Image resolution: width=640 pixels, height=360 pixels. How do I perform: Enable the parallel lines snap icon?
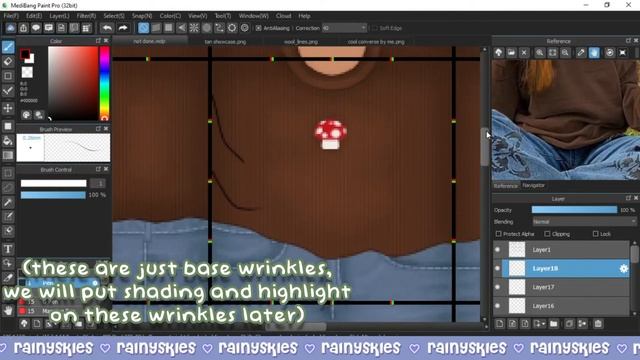coord(156,28)
